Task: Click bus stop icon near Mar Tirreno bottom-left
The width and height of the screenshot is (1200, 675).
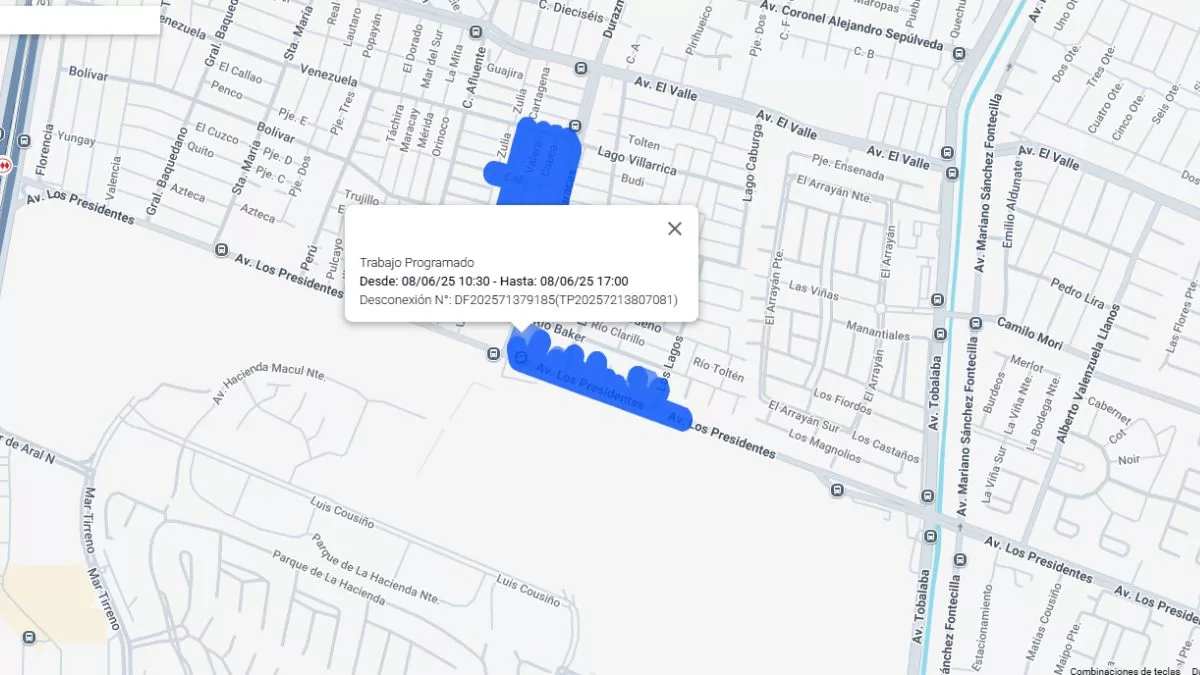Action: (x=28, y=636)
